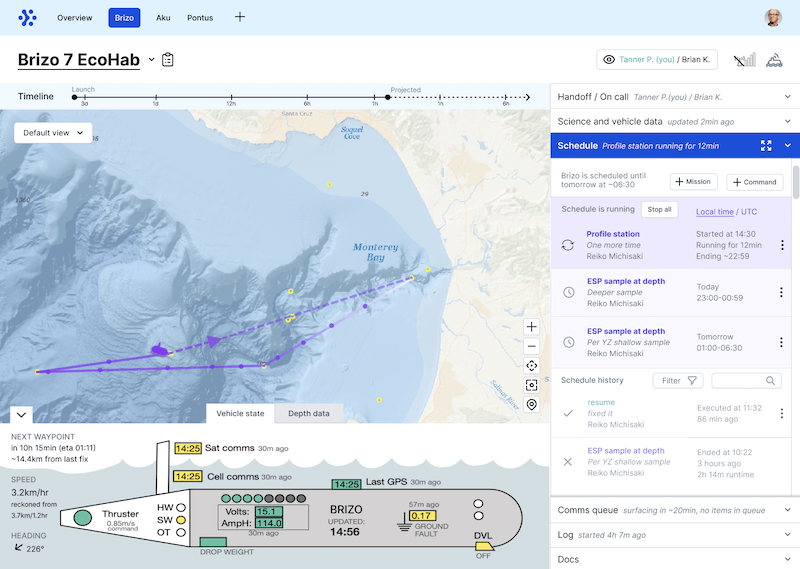Click the schedule history search field
Viewport: 800px width, 569px height.
(x=746, y=380)
